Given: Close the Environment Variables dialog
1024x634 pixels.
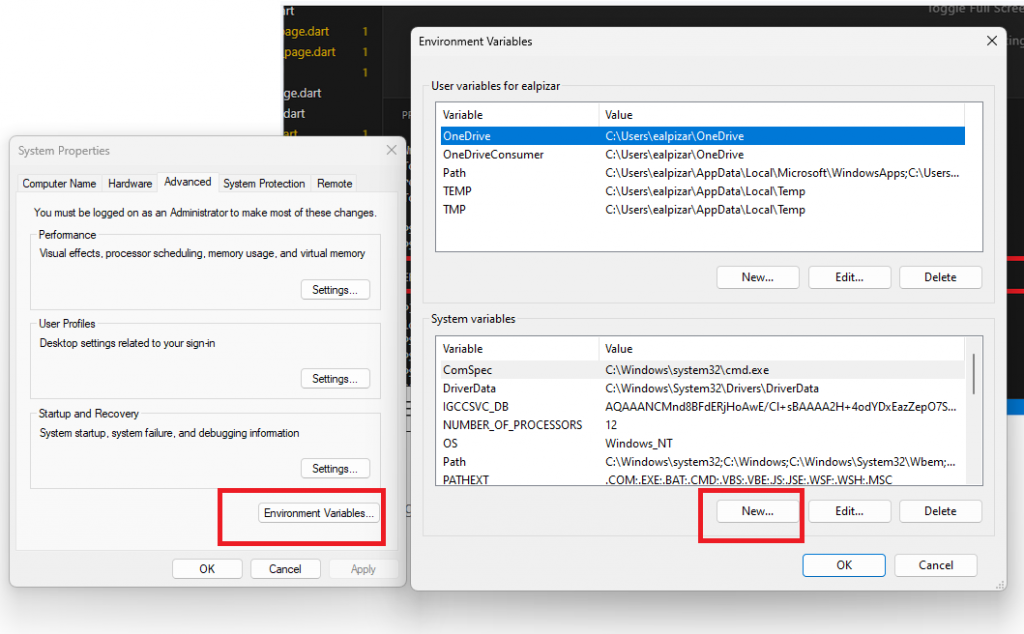Looking at the screenshot, I should click(991, 41).
